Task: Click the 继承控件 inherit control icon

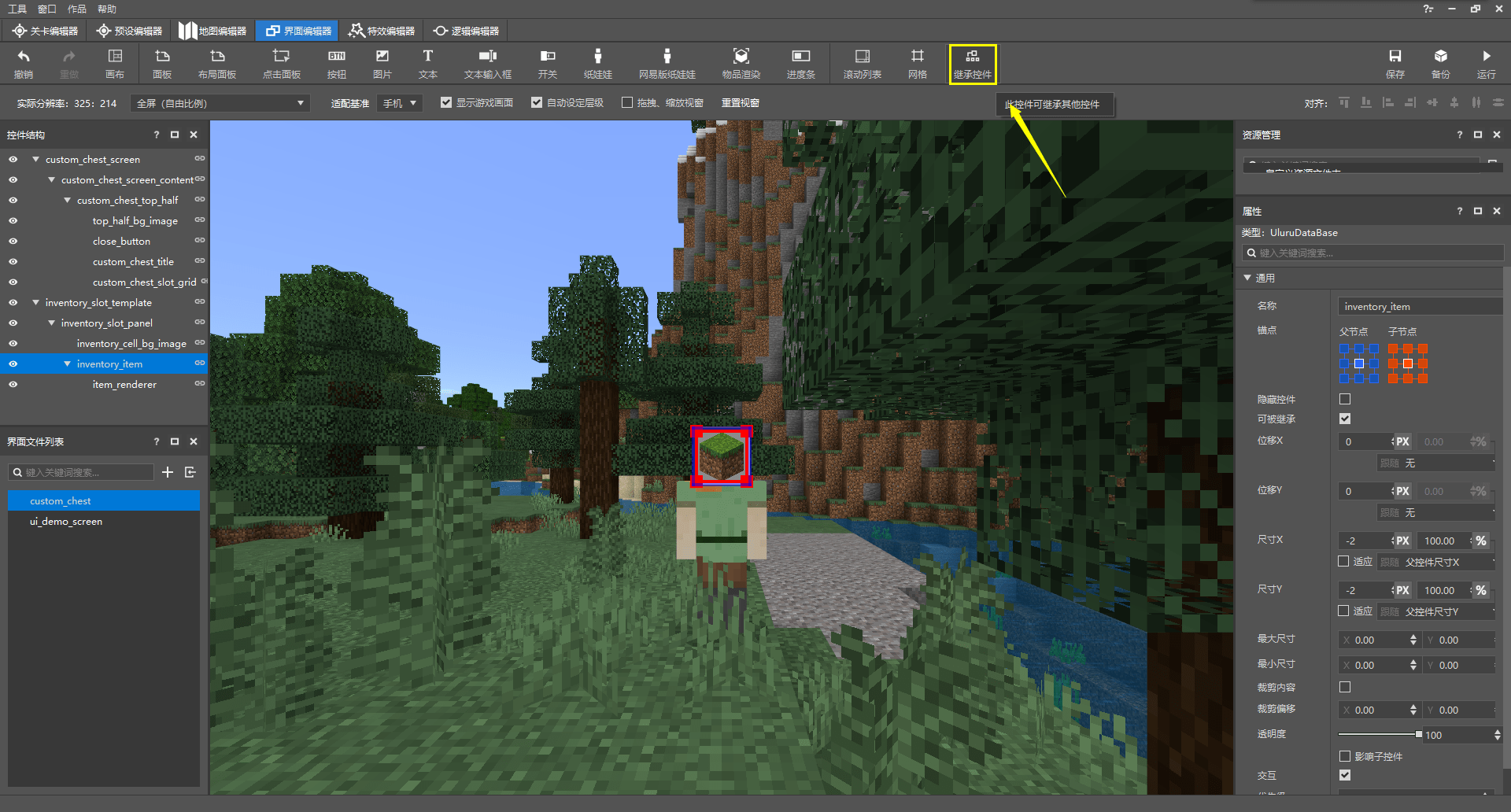Action: click(x=972, y=63)
